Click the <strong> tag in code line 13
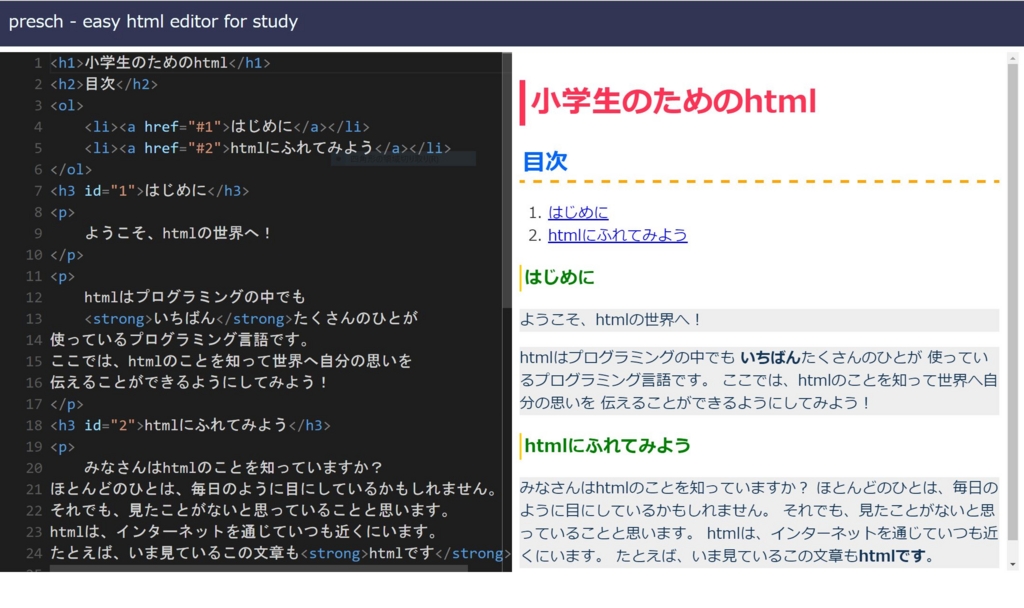 point(119,319)
